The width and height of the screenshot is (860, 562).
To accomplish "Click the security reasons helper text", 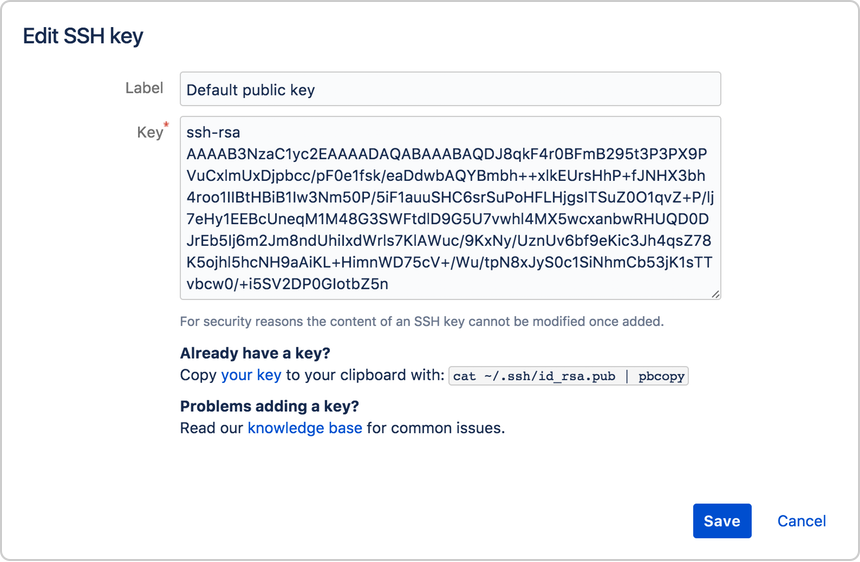I will coord(422,321).
